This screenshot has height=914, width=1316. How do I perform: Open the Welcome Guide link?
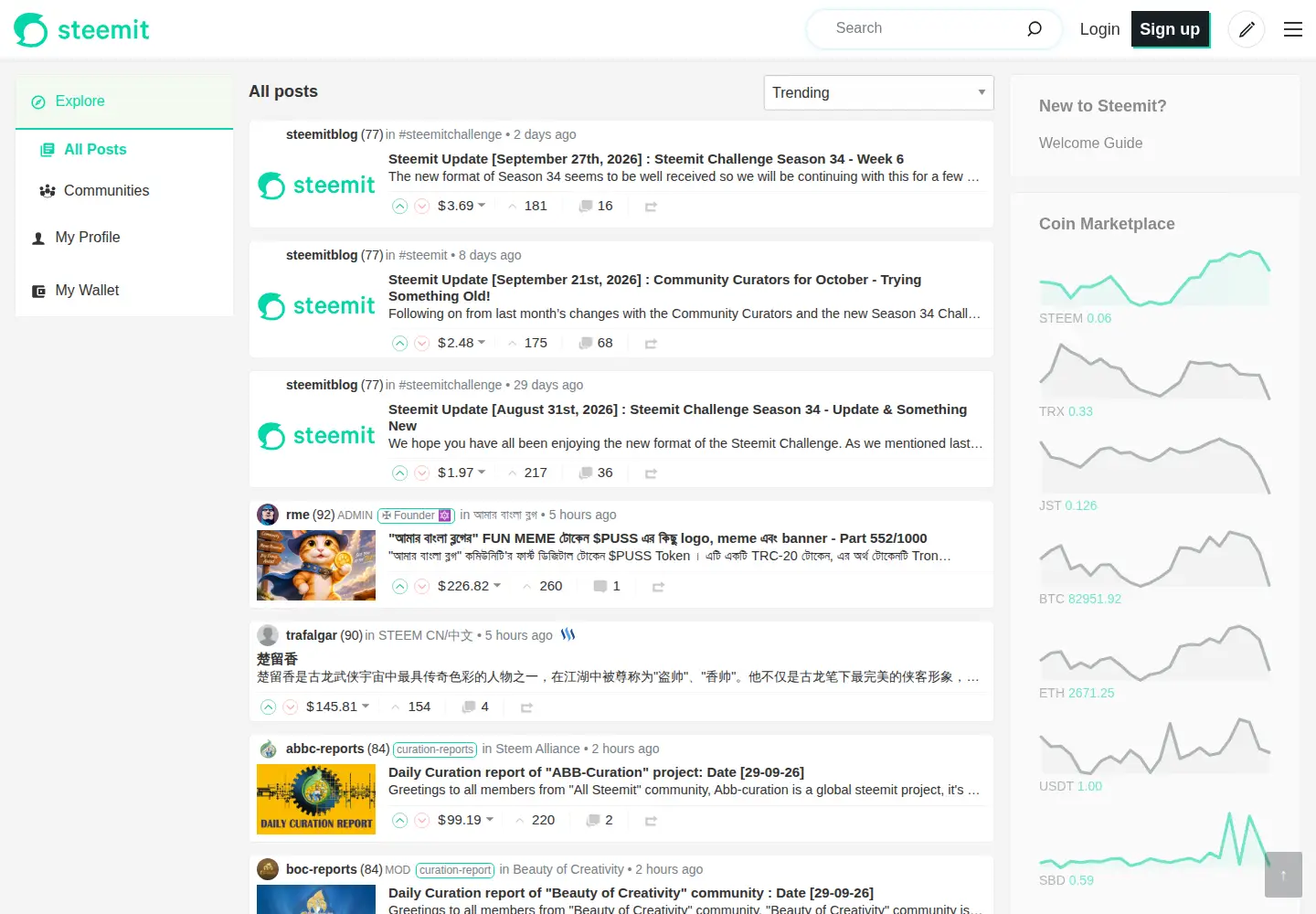pyautogui.click(x=1090, y=143)
